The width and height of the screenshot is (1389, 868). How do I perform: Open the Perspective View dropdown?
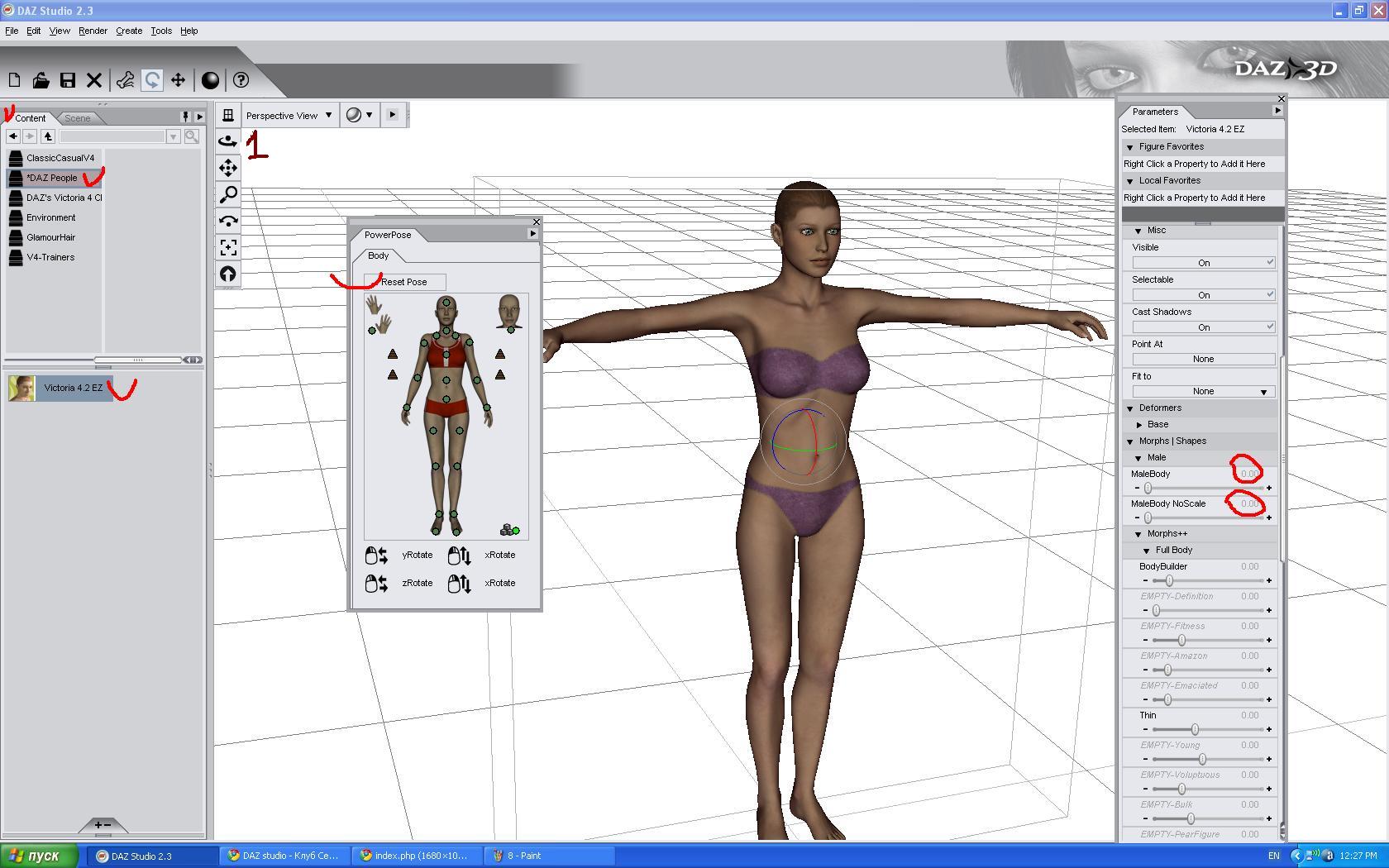pos(289,116)
